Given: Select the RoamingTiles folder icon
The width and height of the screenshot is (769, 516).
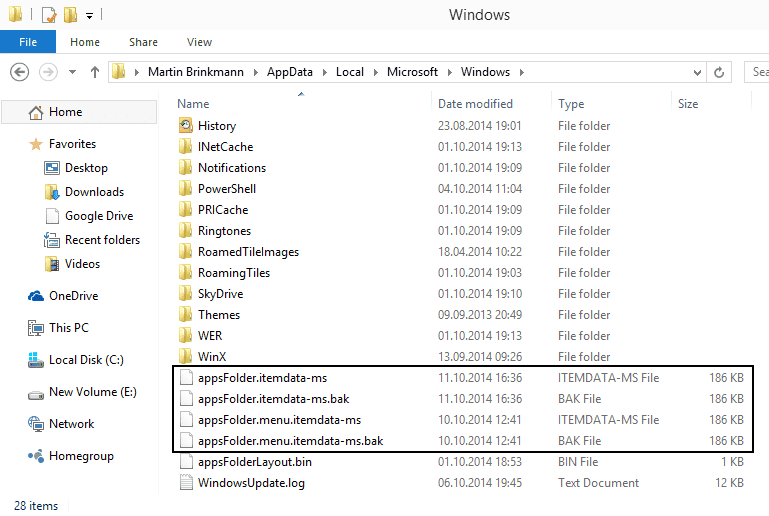Looking at the screenshot, I should pyautogui.click(x=185, y=273).
